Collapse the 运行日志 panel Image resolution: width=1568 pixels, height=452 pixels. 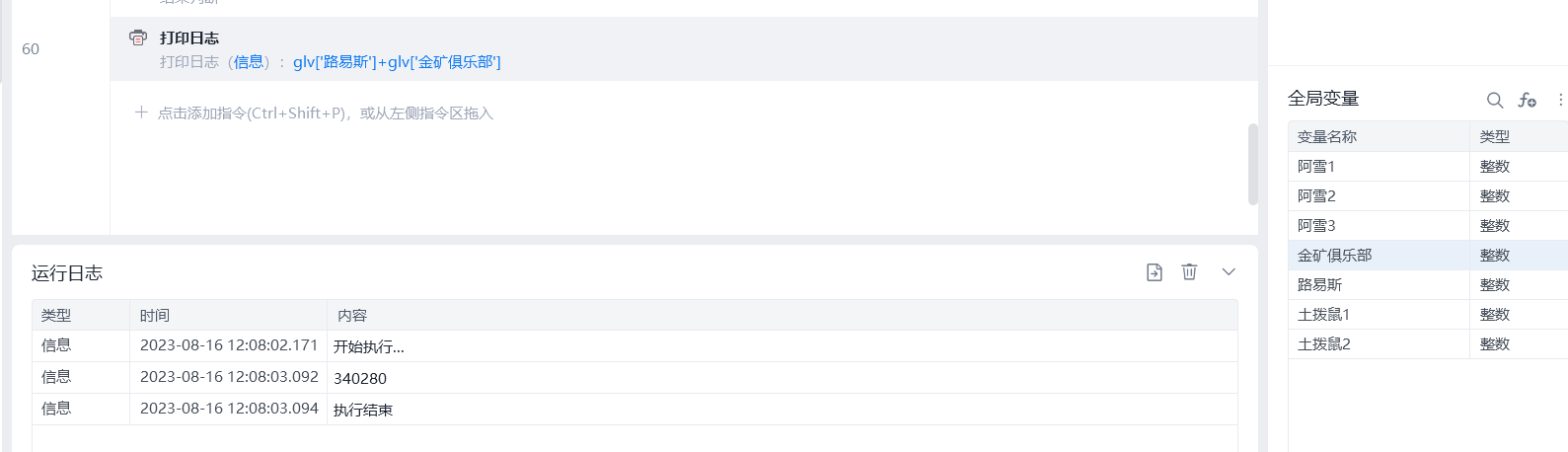click(1229, 272)
